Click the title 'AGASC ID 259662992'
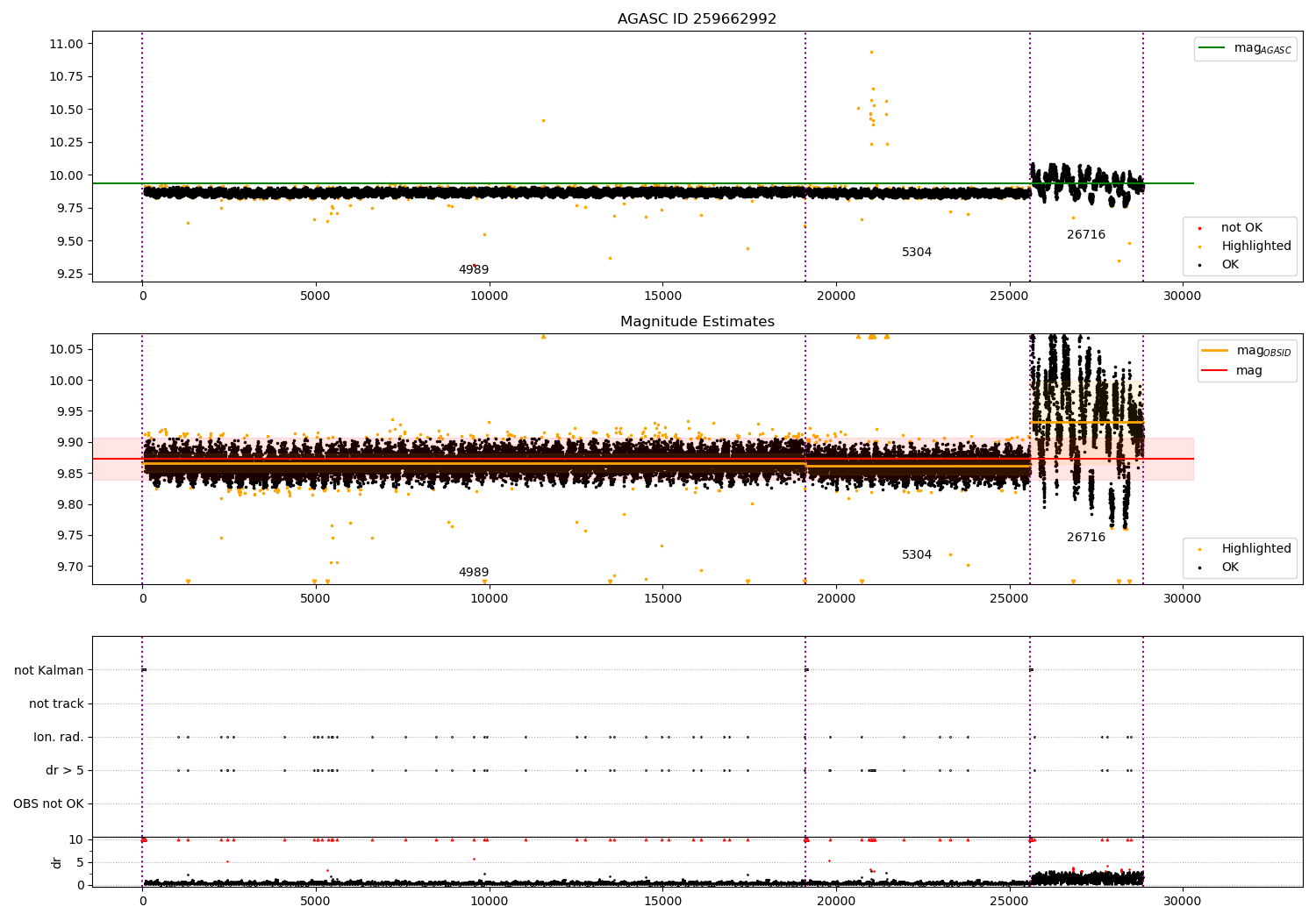 click(697, 19)
